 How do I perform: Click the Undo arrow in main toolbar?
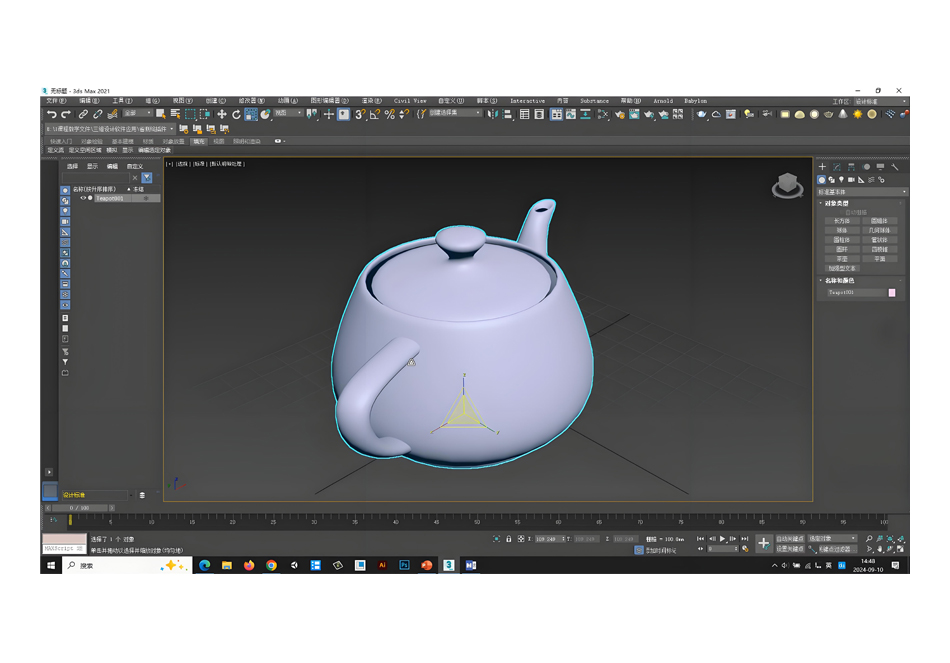pos(51,114)
